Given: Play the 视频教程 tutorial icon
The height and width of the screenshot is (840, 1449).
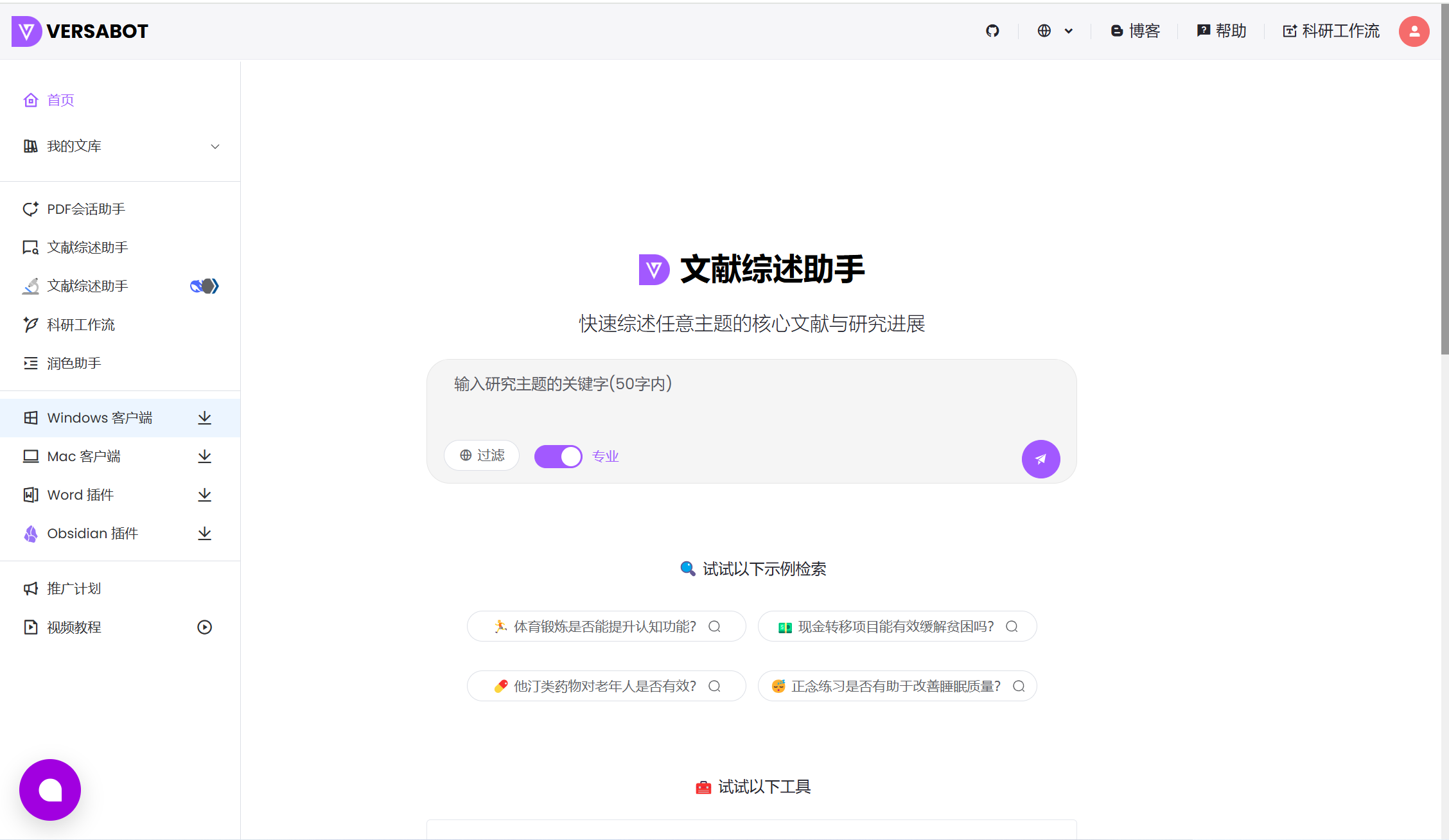Looking at the screenshot, I should click(204, 627).
